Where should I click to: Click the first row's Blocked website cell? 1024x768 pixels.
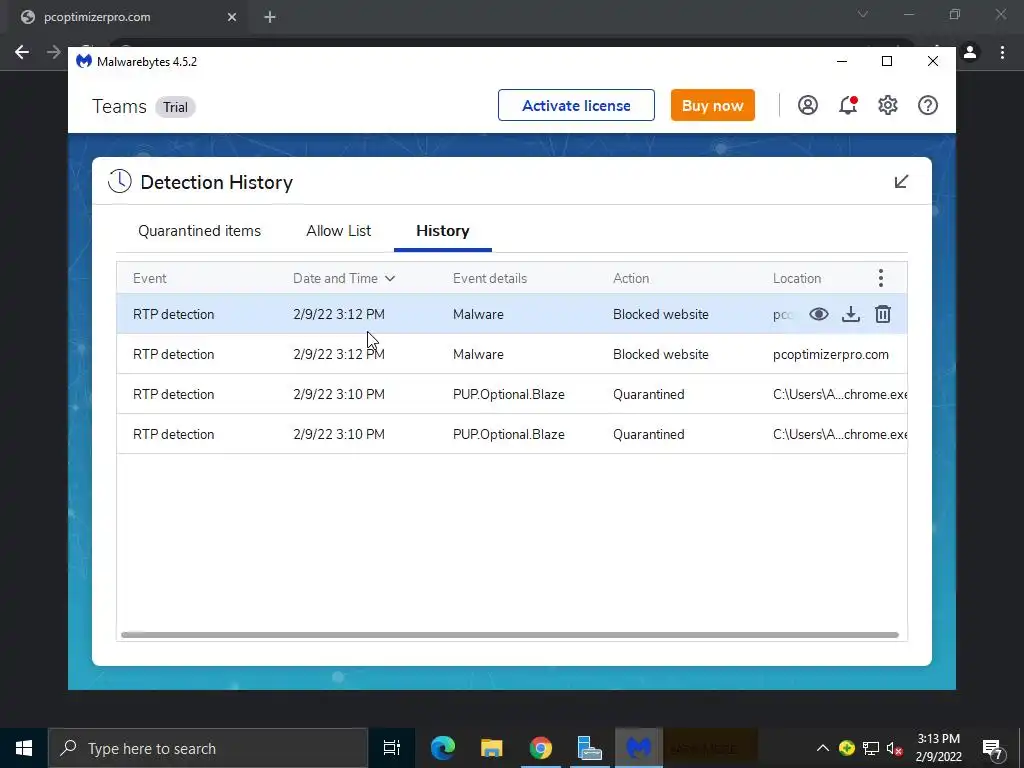660,314
